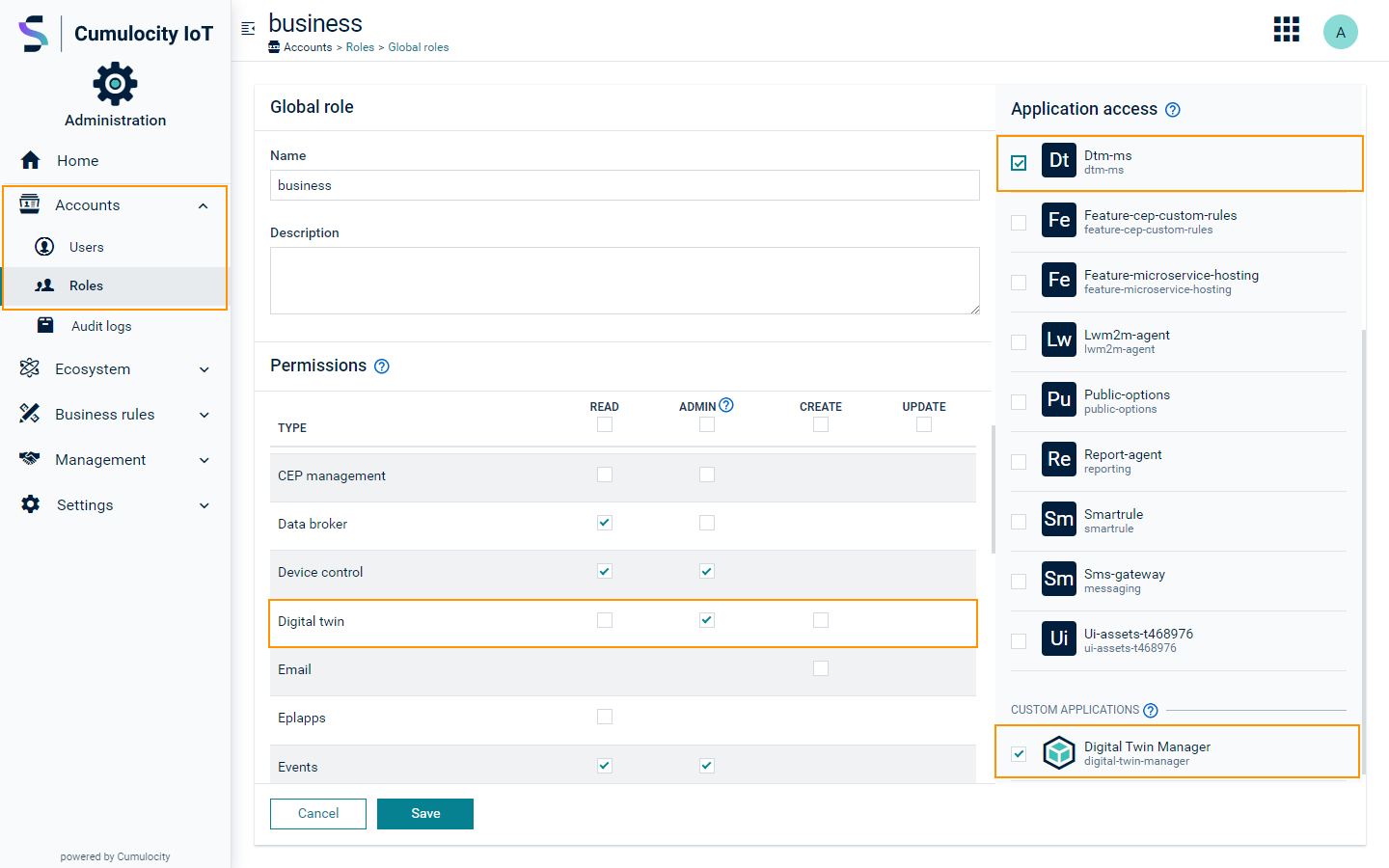This screenshot has width=1389, height=868.
Task: Check the Feature-cep-custom-rules checkbox
Action: pos(1019,223)
